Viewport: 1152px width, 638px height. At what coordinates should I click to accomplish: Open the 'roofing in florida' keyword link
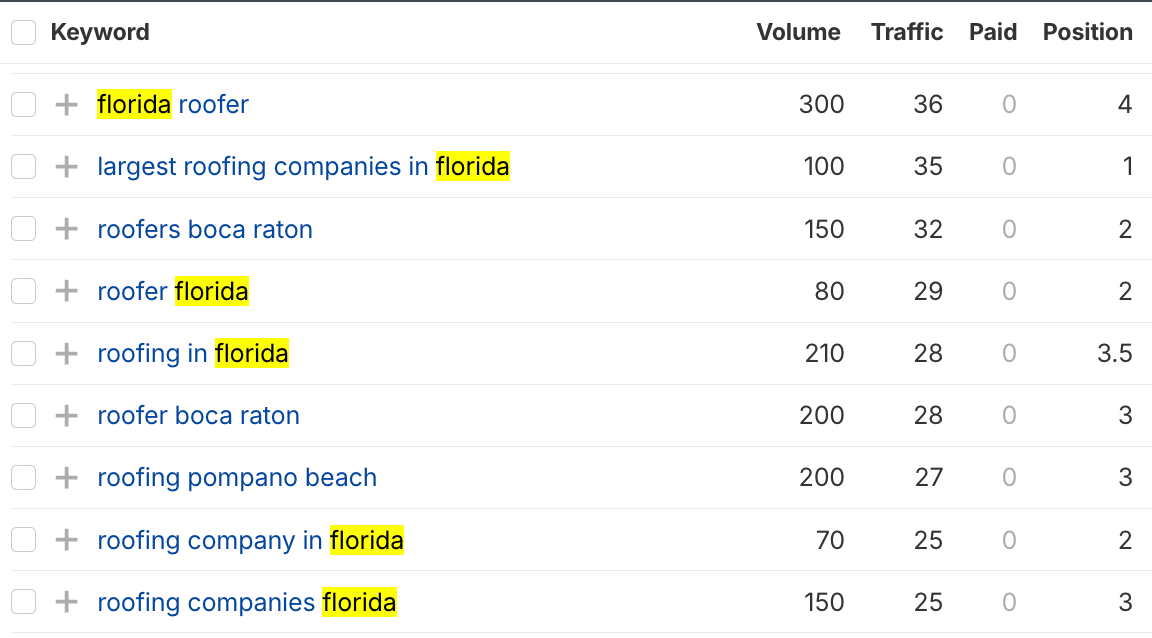pos(193,353)
